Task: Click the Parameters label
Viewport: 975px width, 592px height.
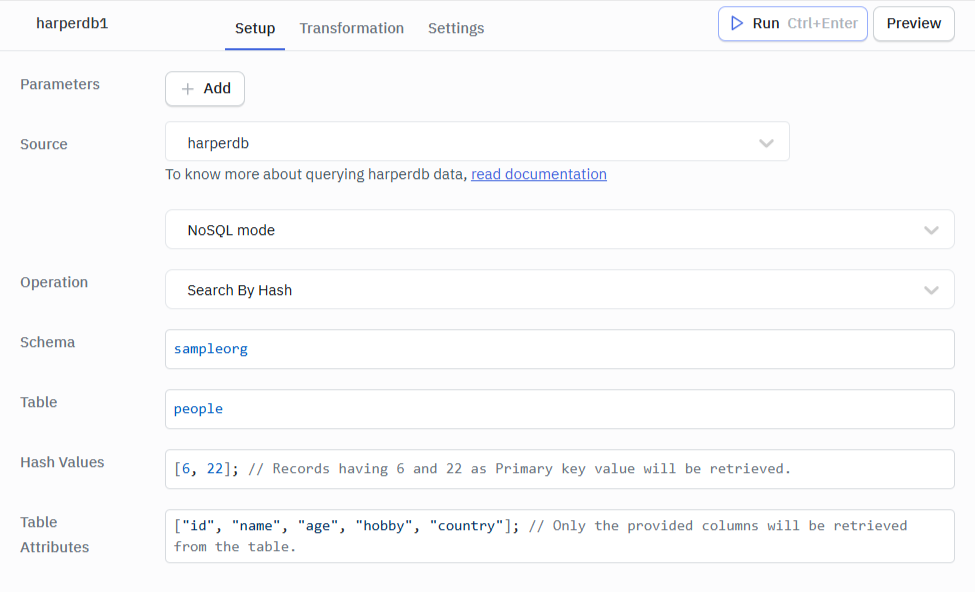Action: [60, 85]
